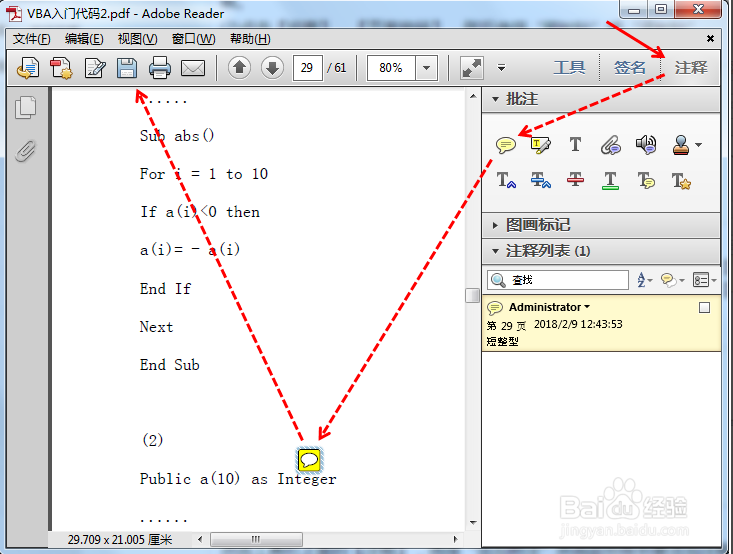Click the vertical scrollbar up arrow
Viewport: 733px width, 554px height.
(x=473, y=96)
